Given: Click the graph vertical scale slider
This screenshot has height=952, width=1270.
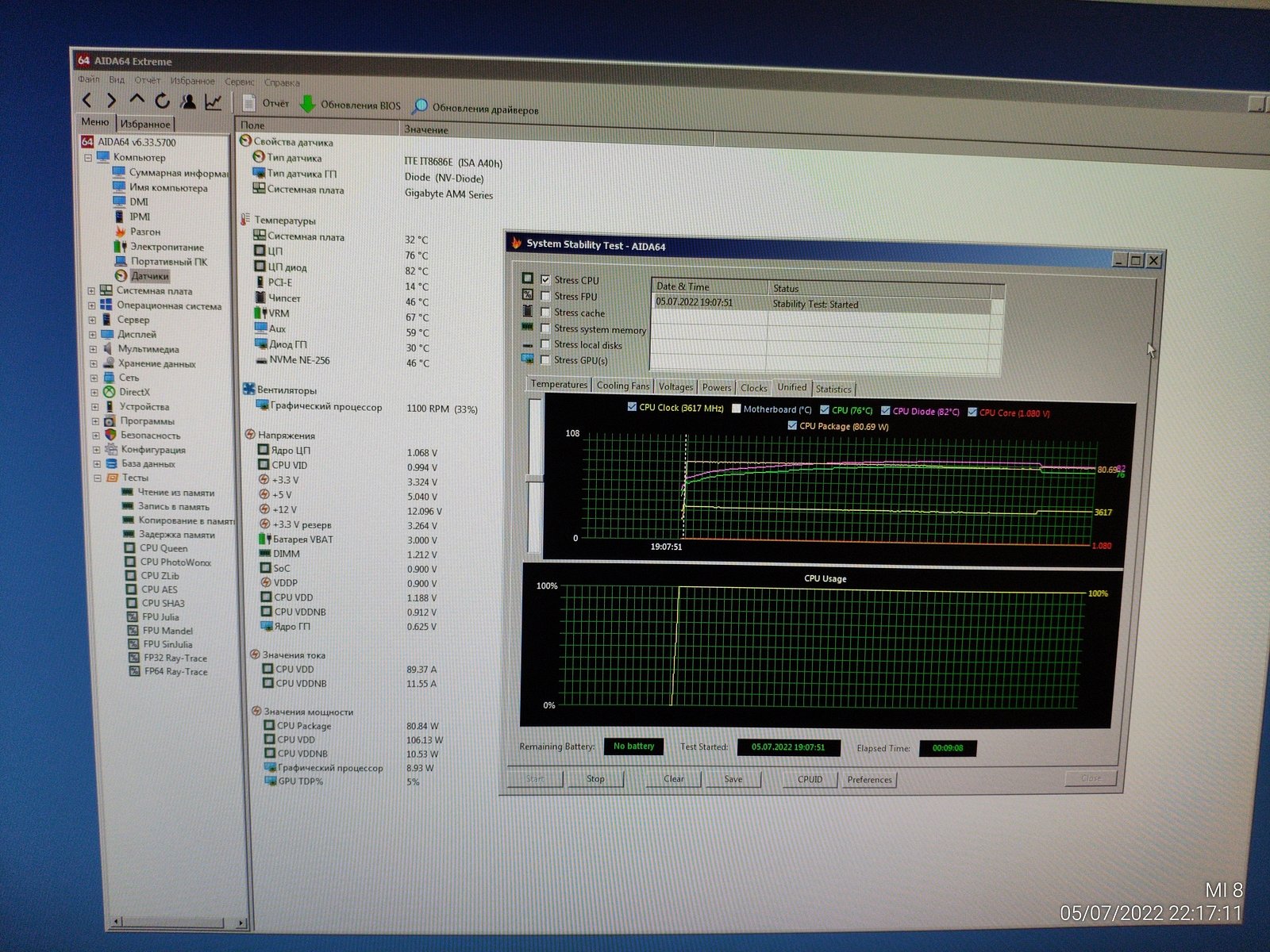Looking at the screenshot, I should point(535,478).
